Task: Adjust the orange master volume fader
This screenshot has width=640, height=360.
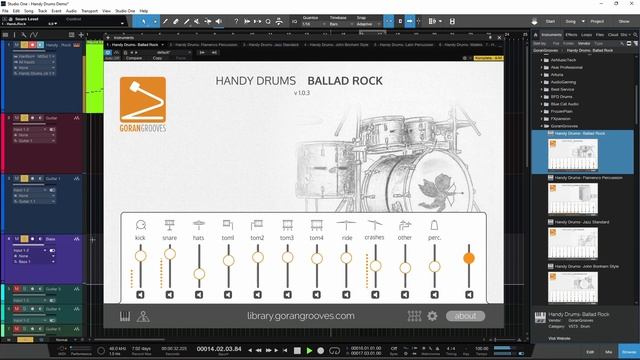Action: click(469, 258)
